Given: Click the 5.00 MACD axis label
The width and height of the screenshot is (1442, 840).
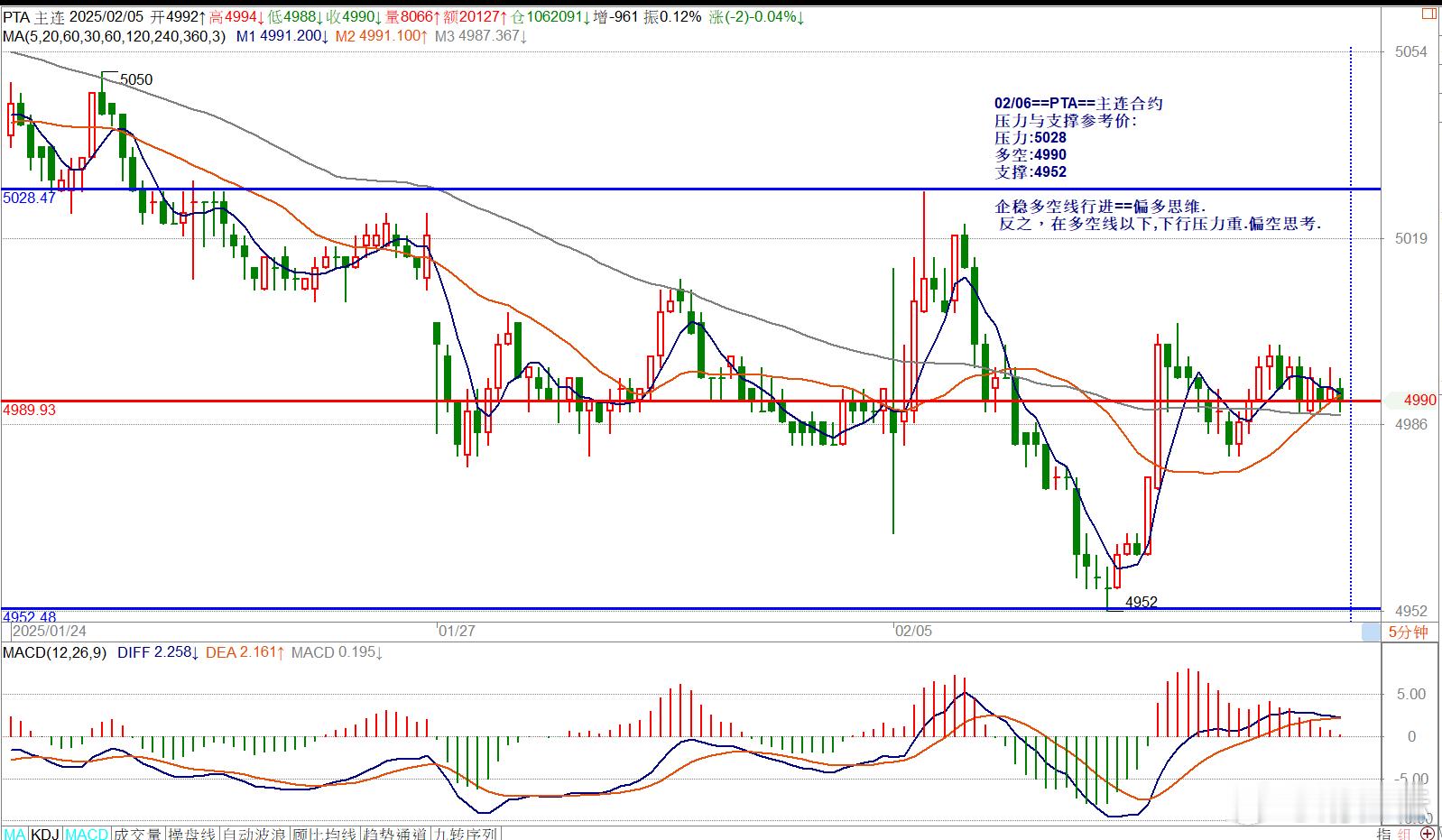Looking at the screenshot, I should point(1411,694).
